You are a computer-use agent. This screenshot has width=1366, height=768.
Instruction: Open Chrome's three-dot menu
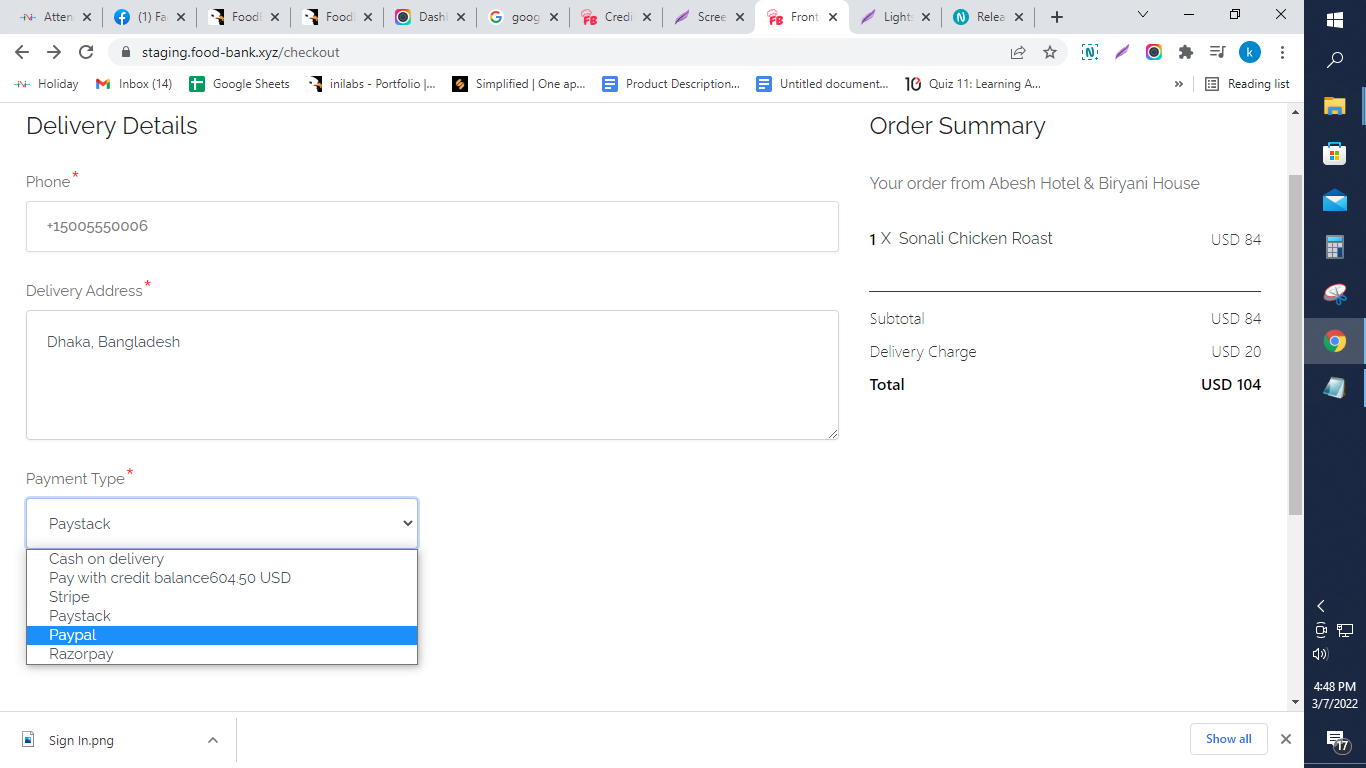coord(1282,52)
